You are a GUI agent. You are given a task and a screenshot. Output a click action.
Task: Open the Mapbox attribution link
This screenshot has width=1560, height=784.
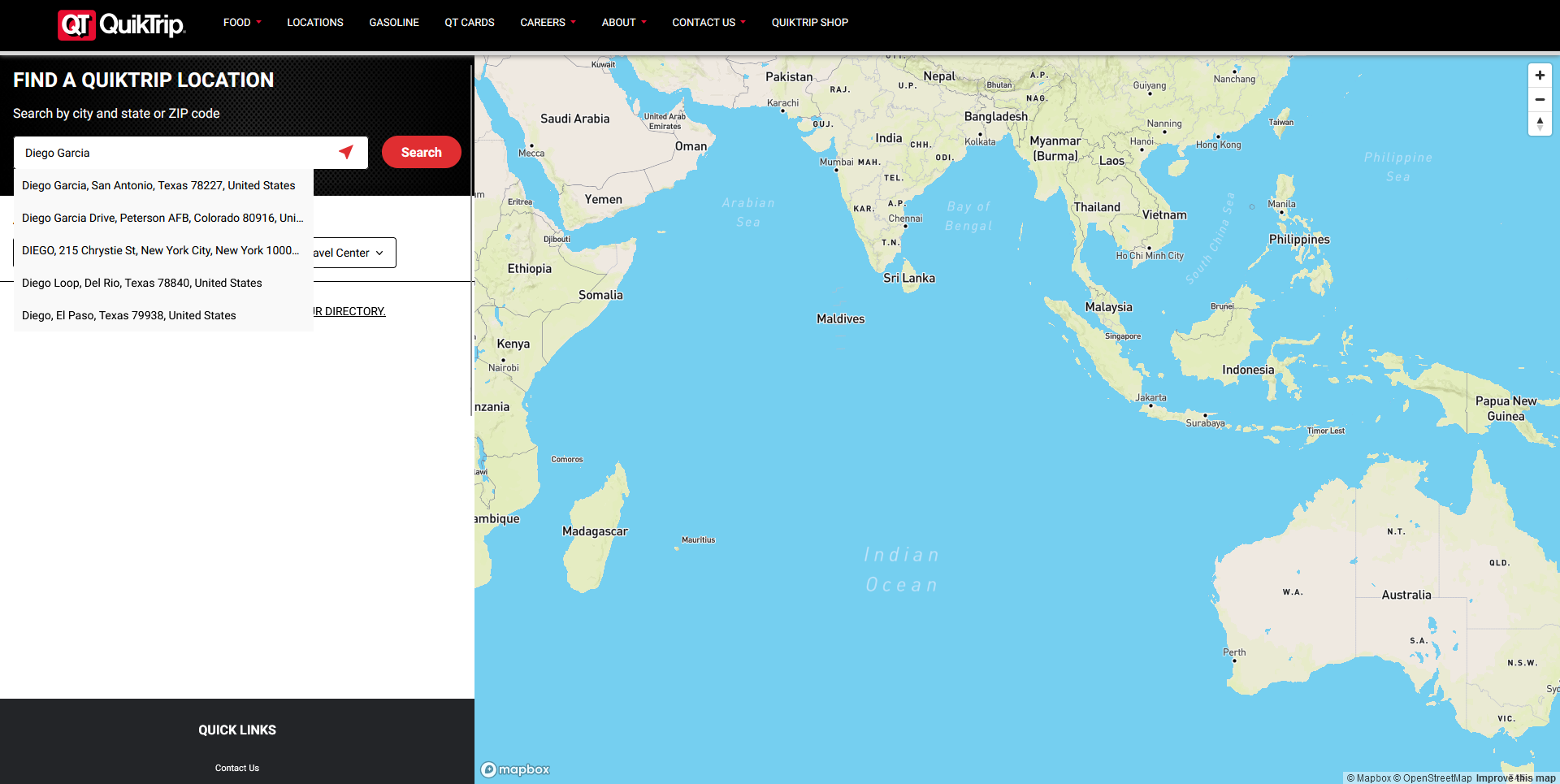point(1369,778)
